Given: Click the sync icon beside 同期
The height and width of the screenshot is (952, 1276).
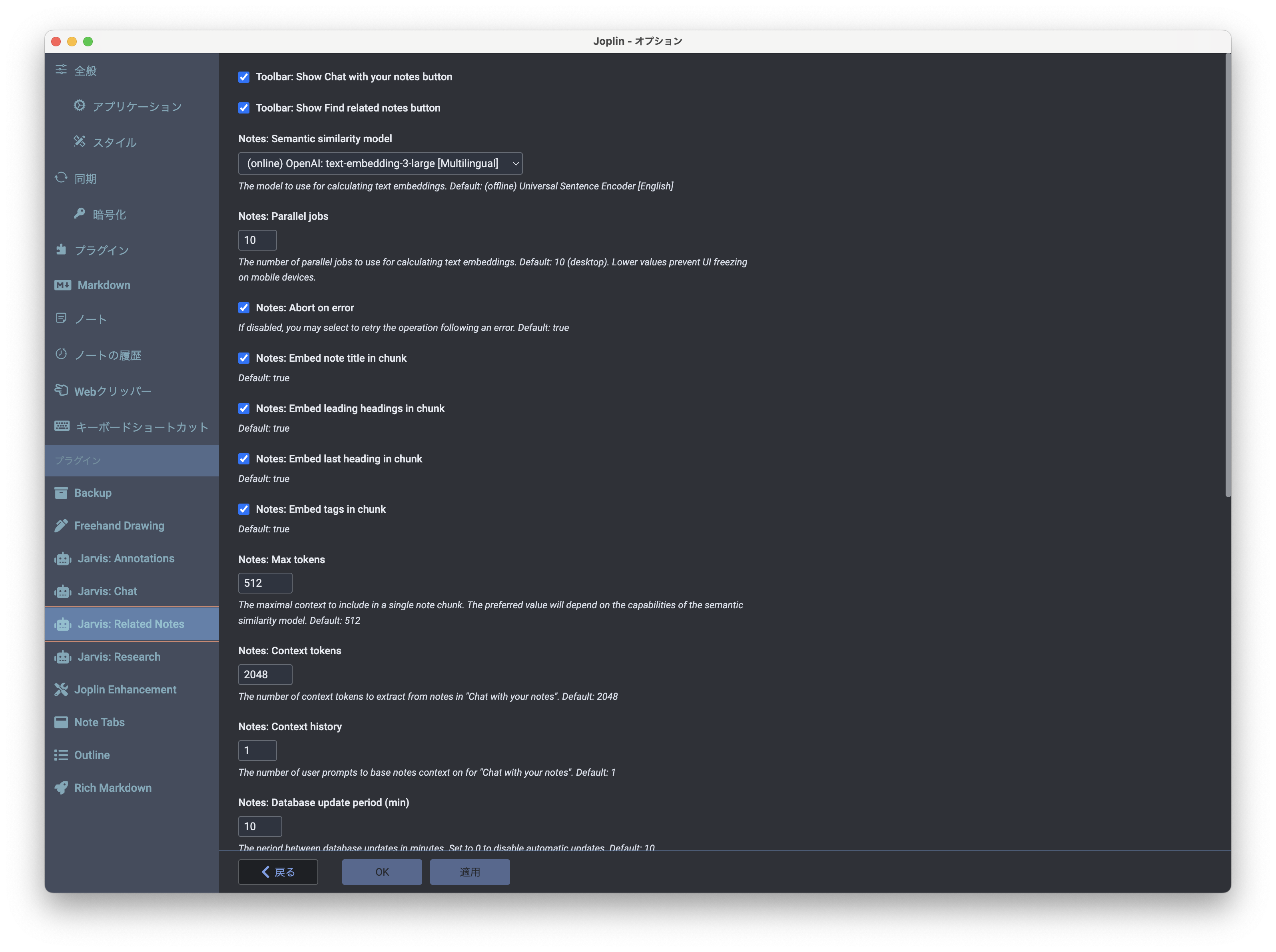Looking at the screenshot, I should (61, 177).
